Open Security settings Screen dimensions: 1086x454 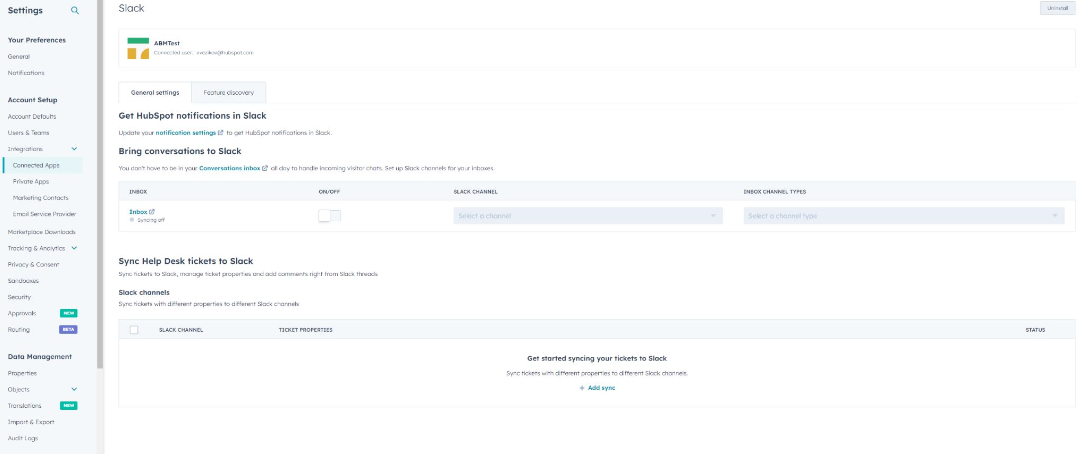19,297
